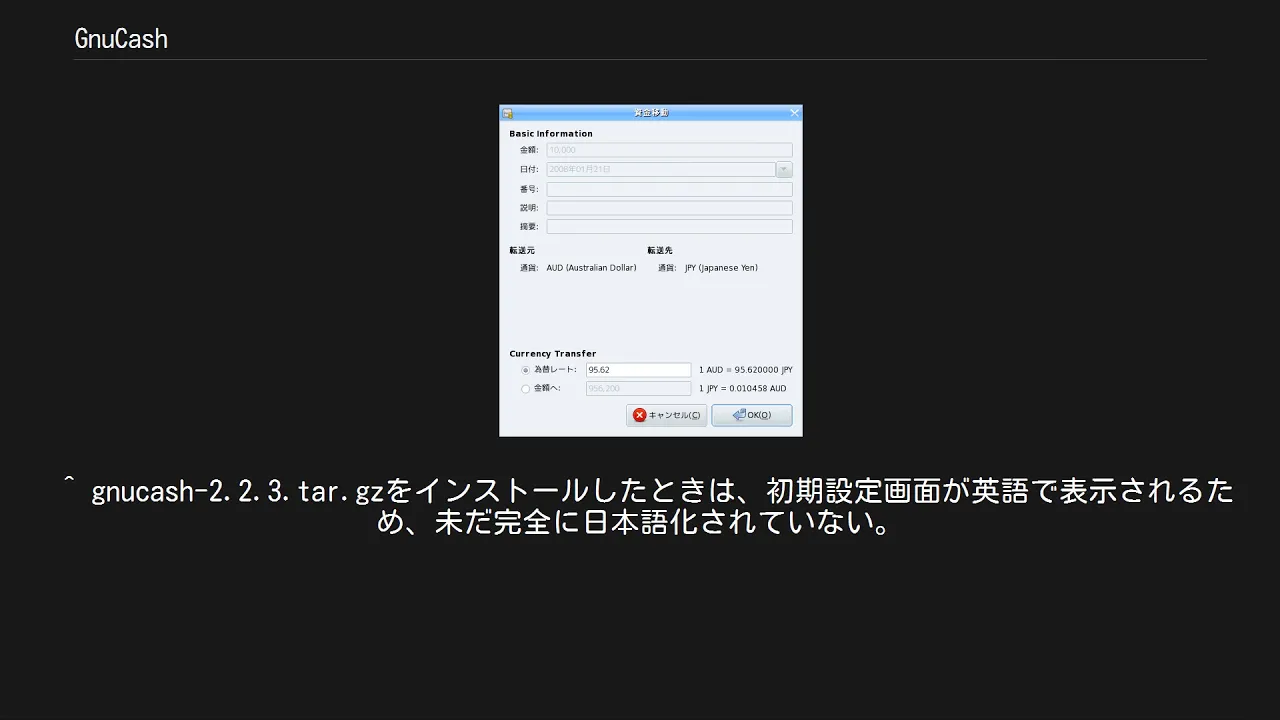Click the Currency Transfer heading

point(552,354)
